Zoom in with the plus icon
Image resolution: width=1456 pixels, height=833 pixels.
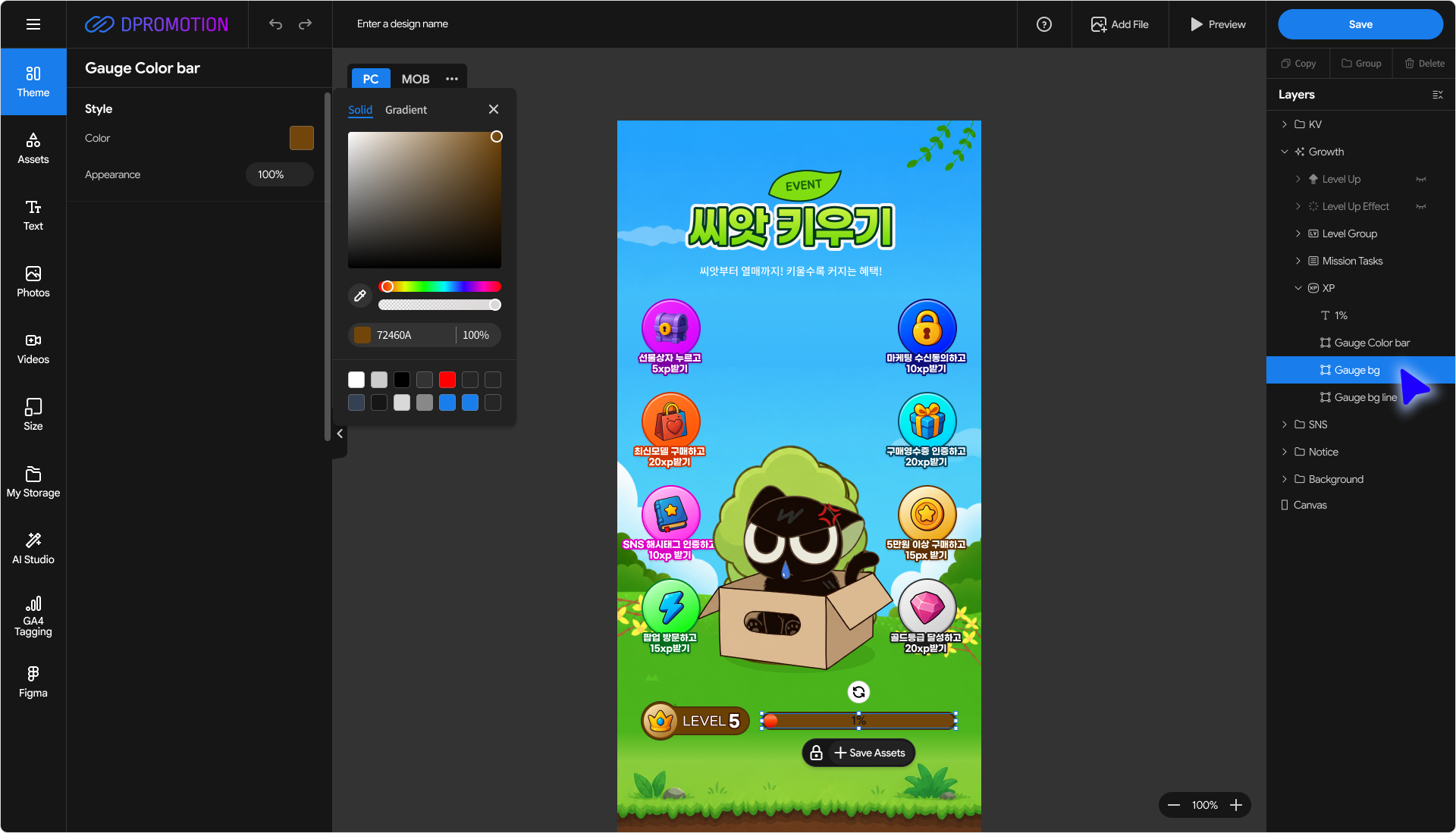pyautogui.click(x=1236, y=805)
